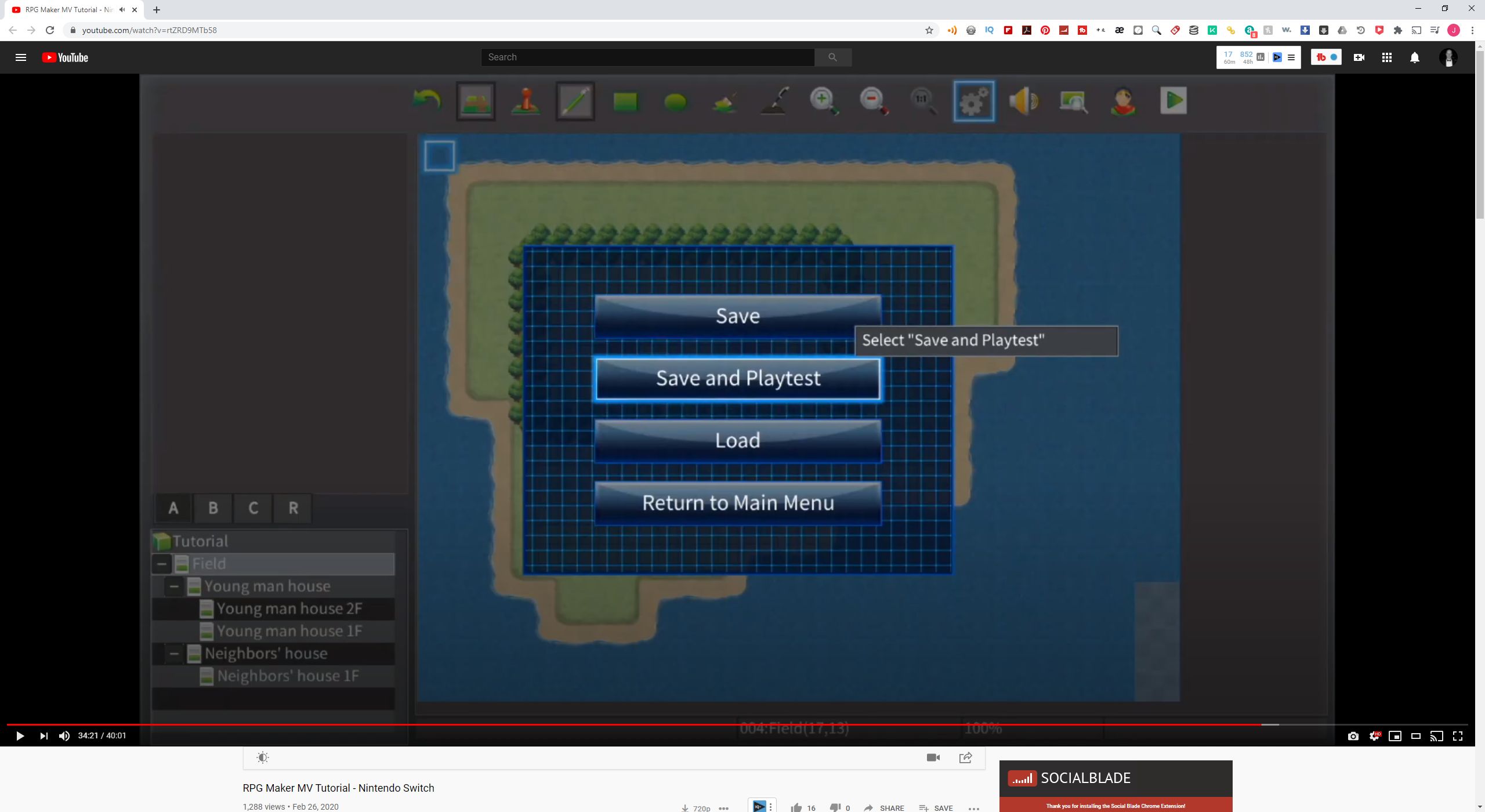
Task: Go to YouTube home via logo
Action: point(65,57)
